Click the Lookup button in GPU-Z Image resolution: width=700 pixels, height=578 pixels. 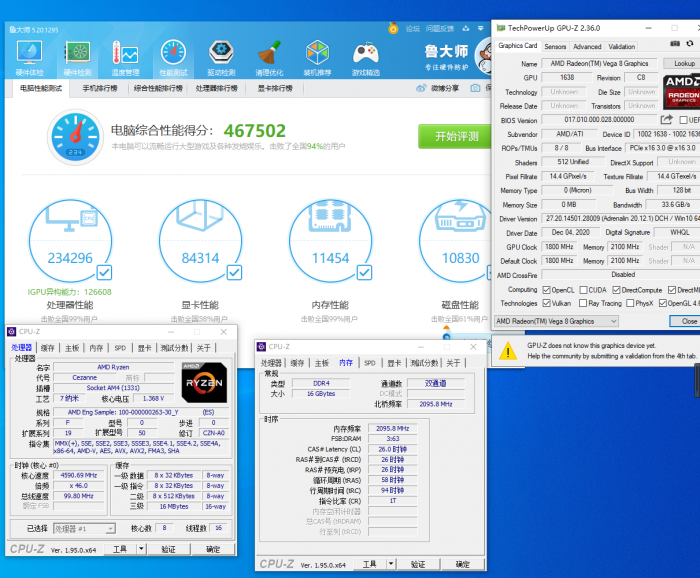(x=683, y=63)
